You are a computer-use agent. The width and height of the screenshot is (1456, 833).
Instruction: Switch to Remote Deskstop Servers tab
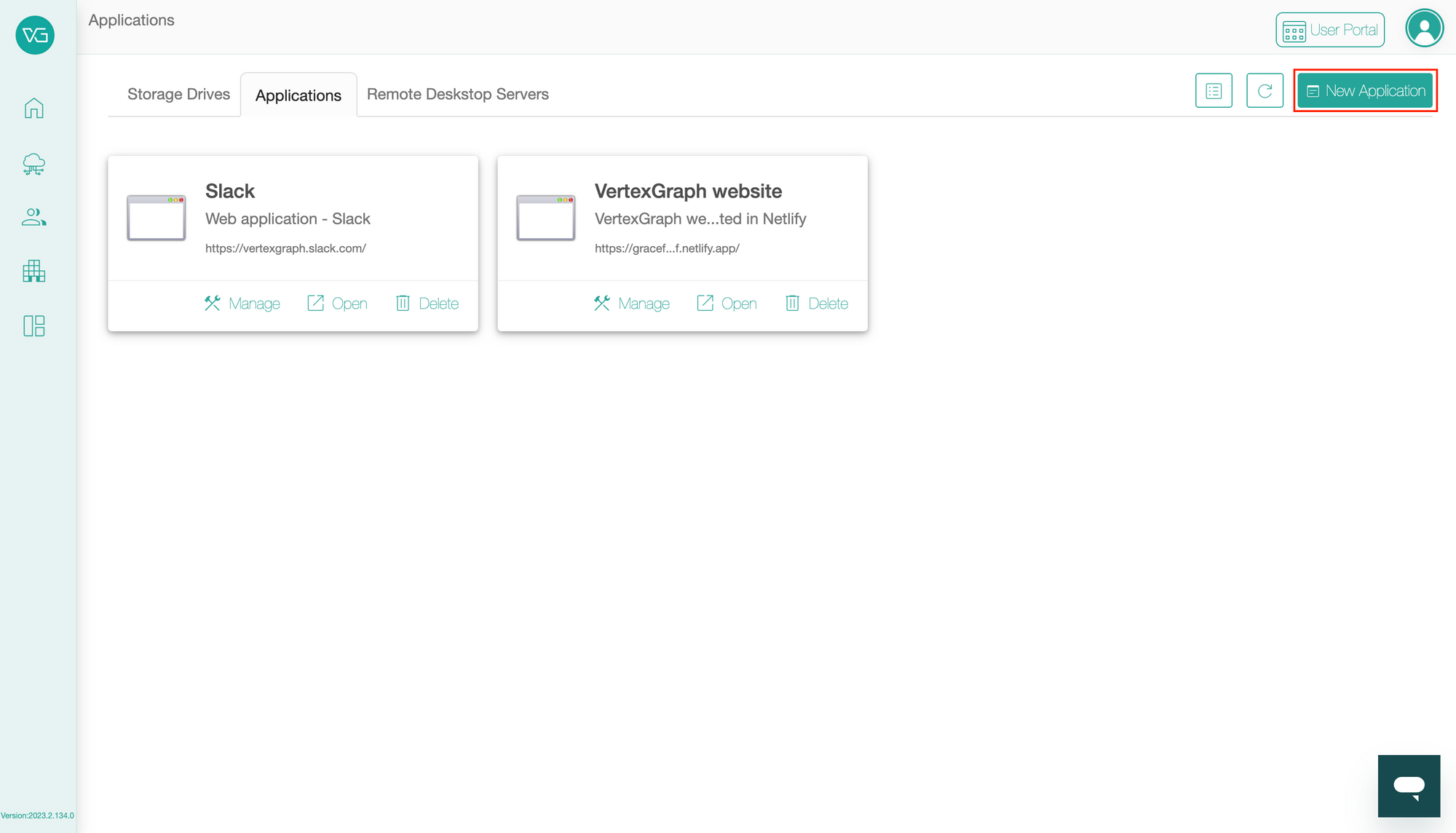[x=458, y=94]
